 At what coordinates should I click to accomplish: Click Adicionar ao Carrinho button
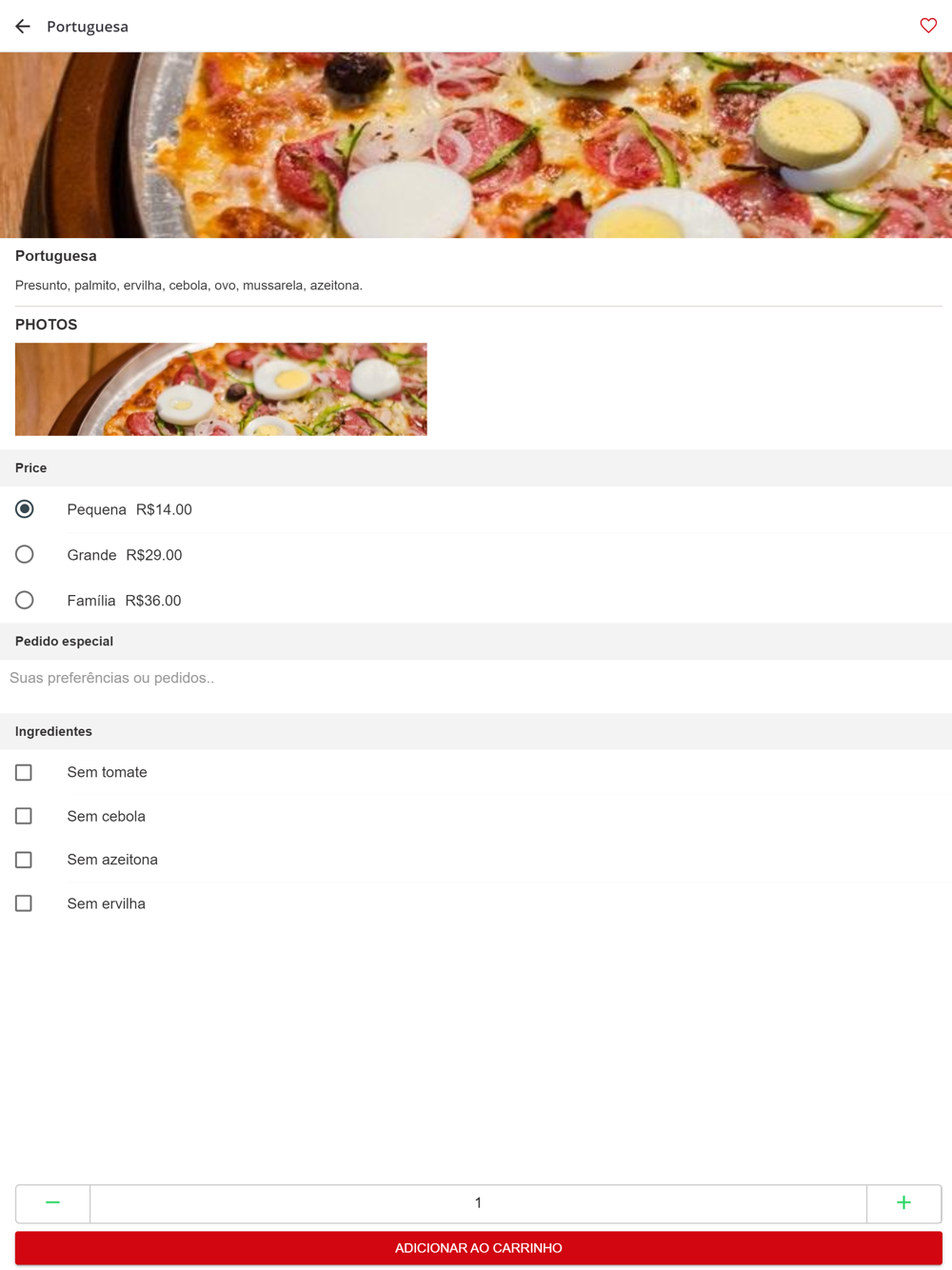(478, 1248)
